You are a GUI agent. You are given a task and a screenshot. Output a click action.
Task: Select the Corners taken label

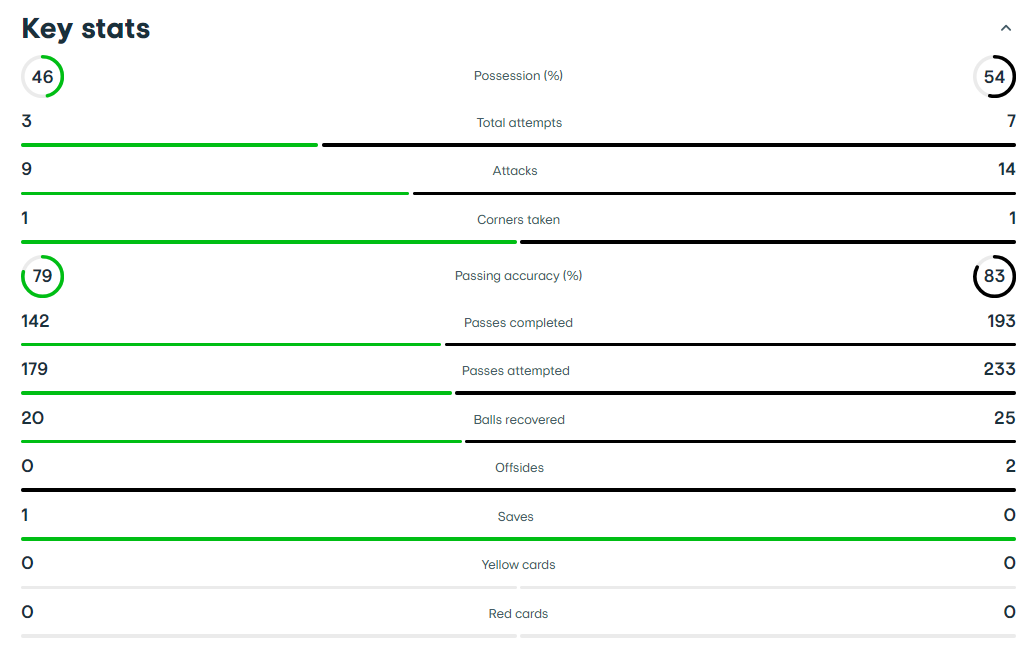(x=518, y=220)
